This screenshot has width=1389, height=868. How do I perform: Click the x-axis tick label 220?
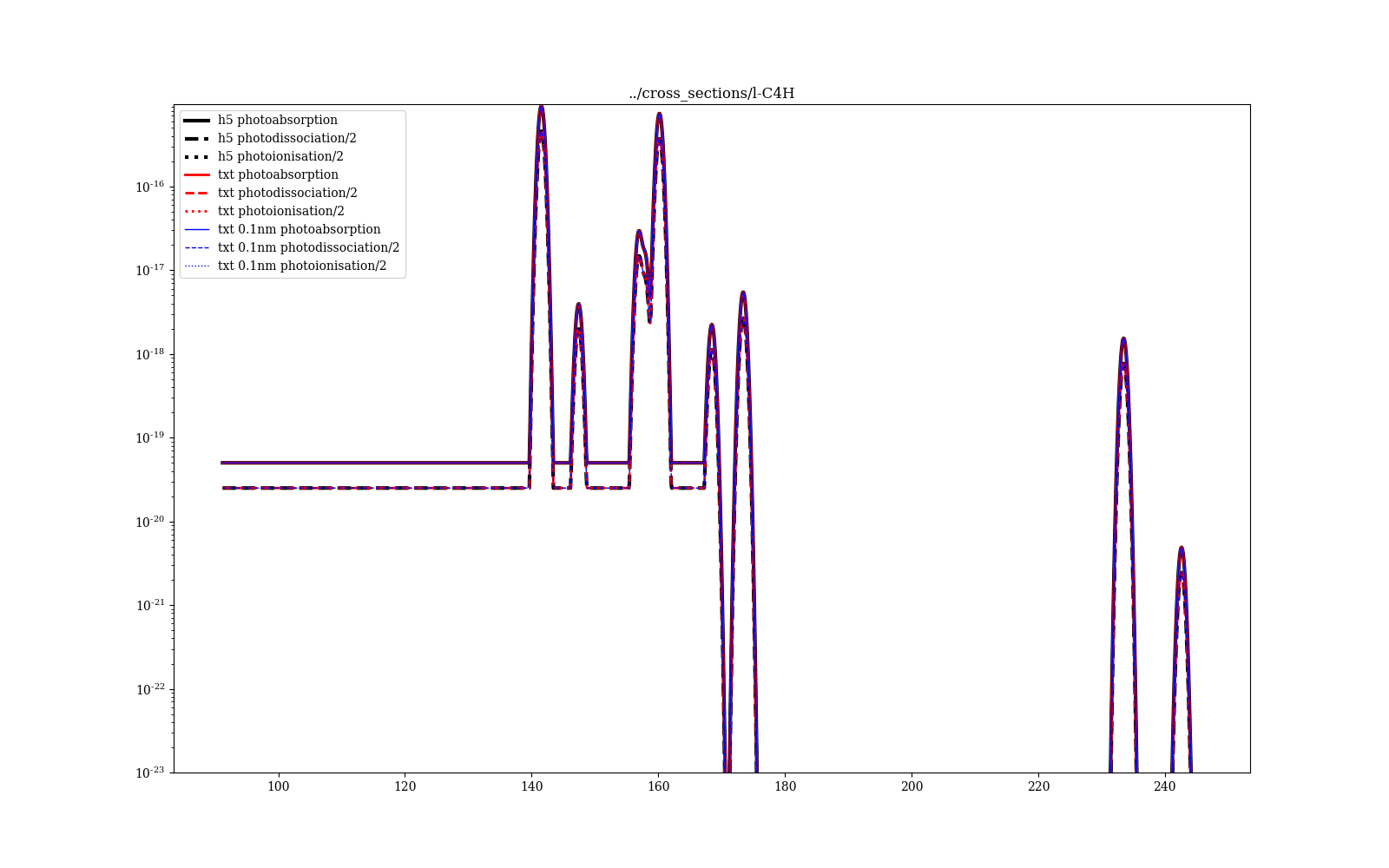tap(1038, 786)
